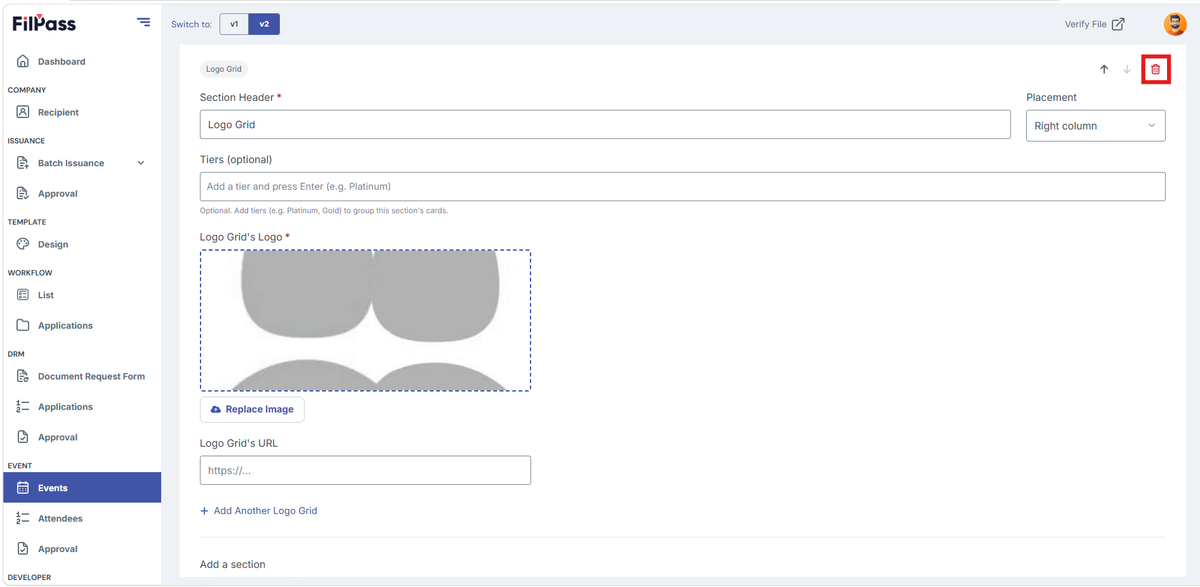Click the Logo Grid logo image area
This screenshot has width=1200, height=587.
tap(365, 320)
